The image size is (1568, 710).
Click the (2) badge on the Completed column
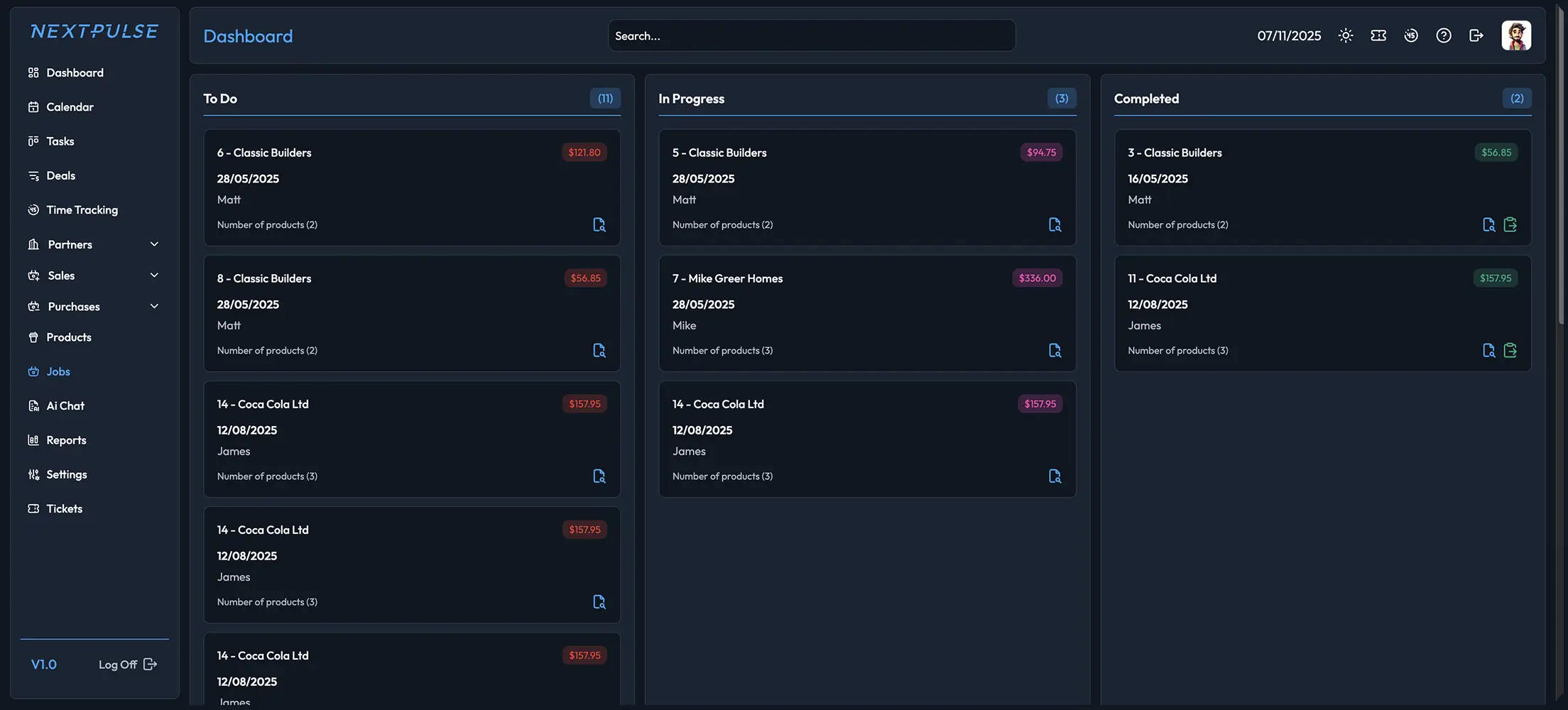[x=1517, y=98]
